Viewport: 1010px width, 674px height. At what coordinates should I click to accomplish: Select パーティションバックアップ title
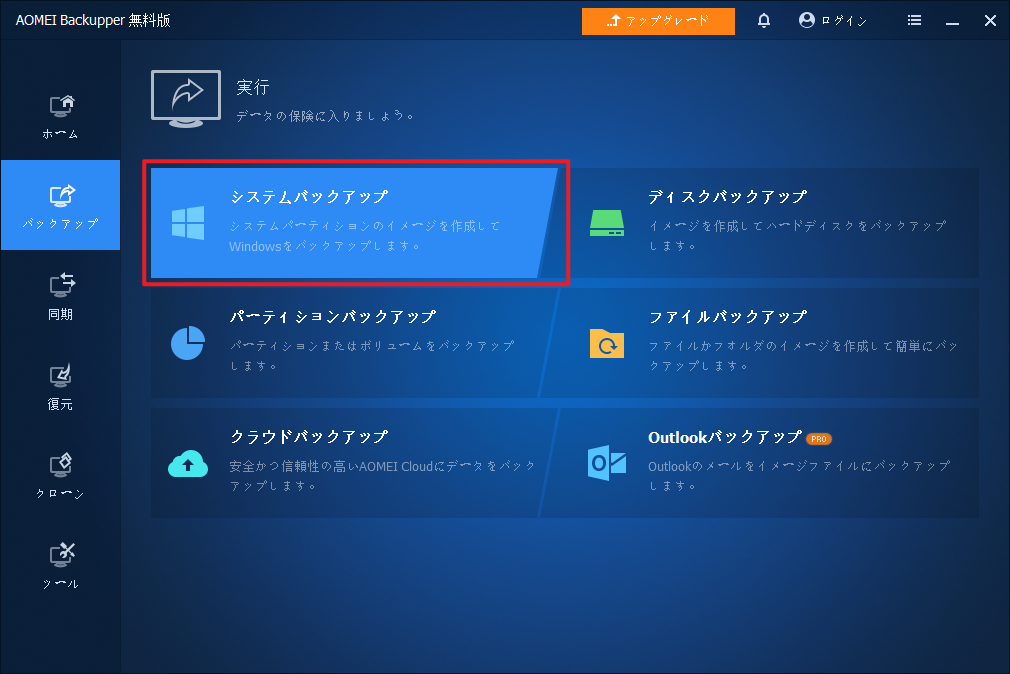pyautogui.click(x=333, y=317)
